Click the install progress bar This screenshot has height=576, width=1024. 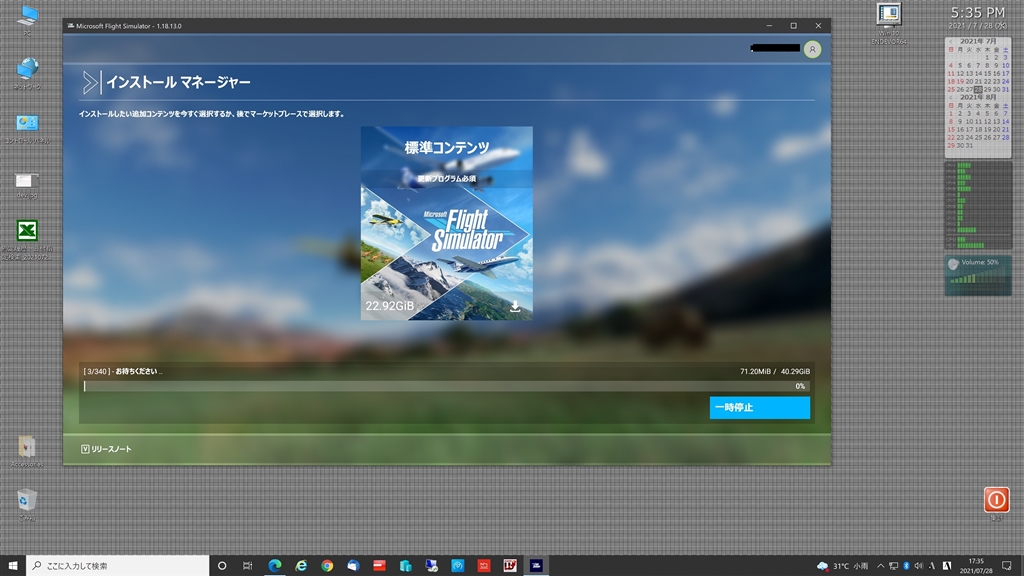coord(447,386)
